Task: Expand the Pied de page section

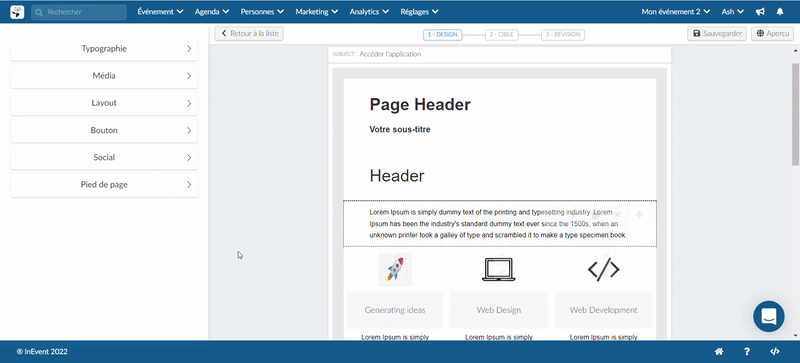Action: pyautogui.click(x=104, y=185)
